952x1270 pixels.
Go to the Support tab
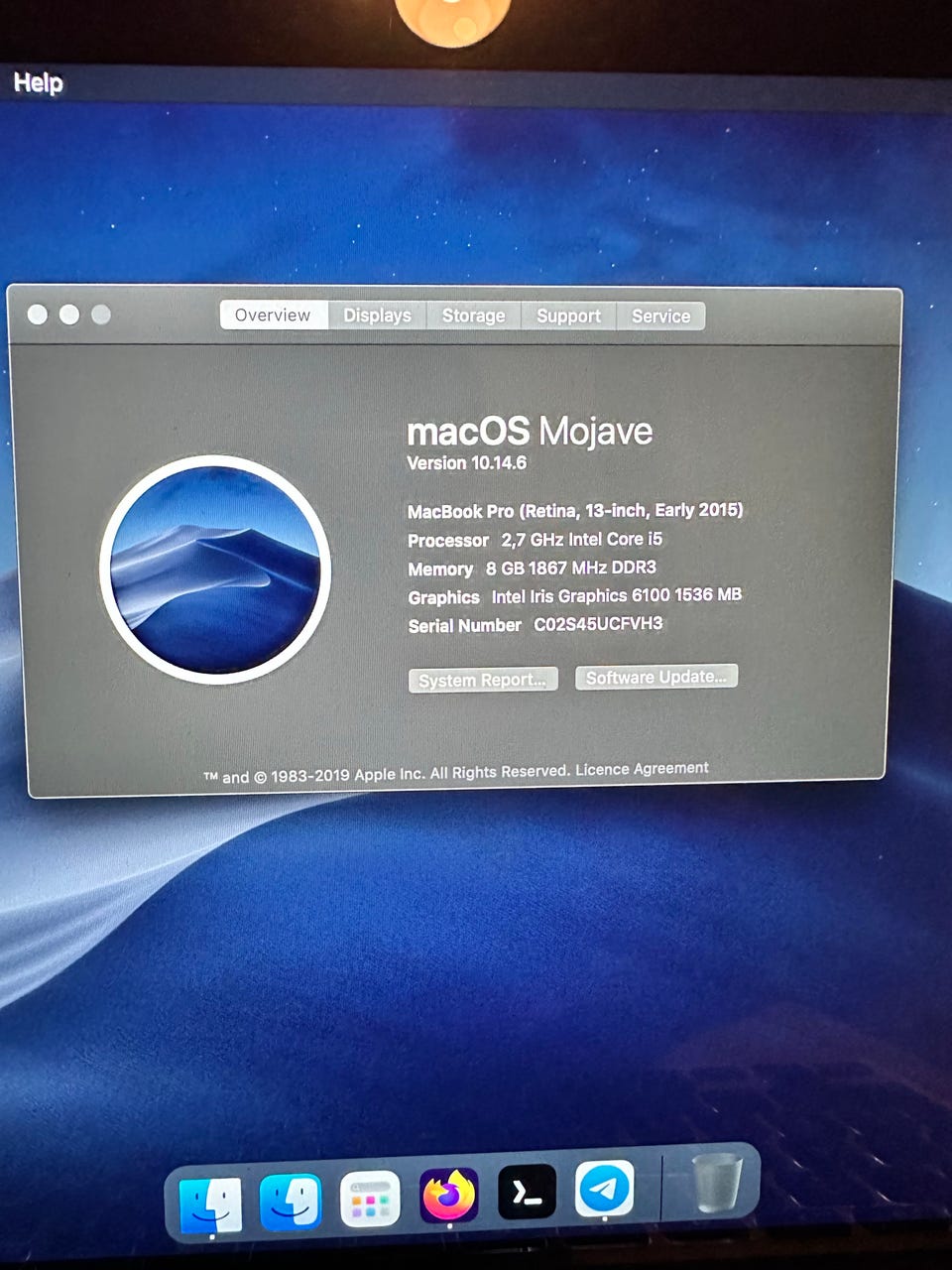coord(568,316)
